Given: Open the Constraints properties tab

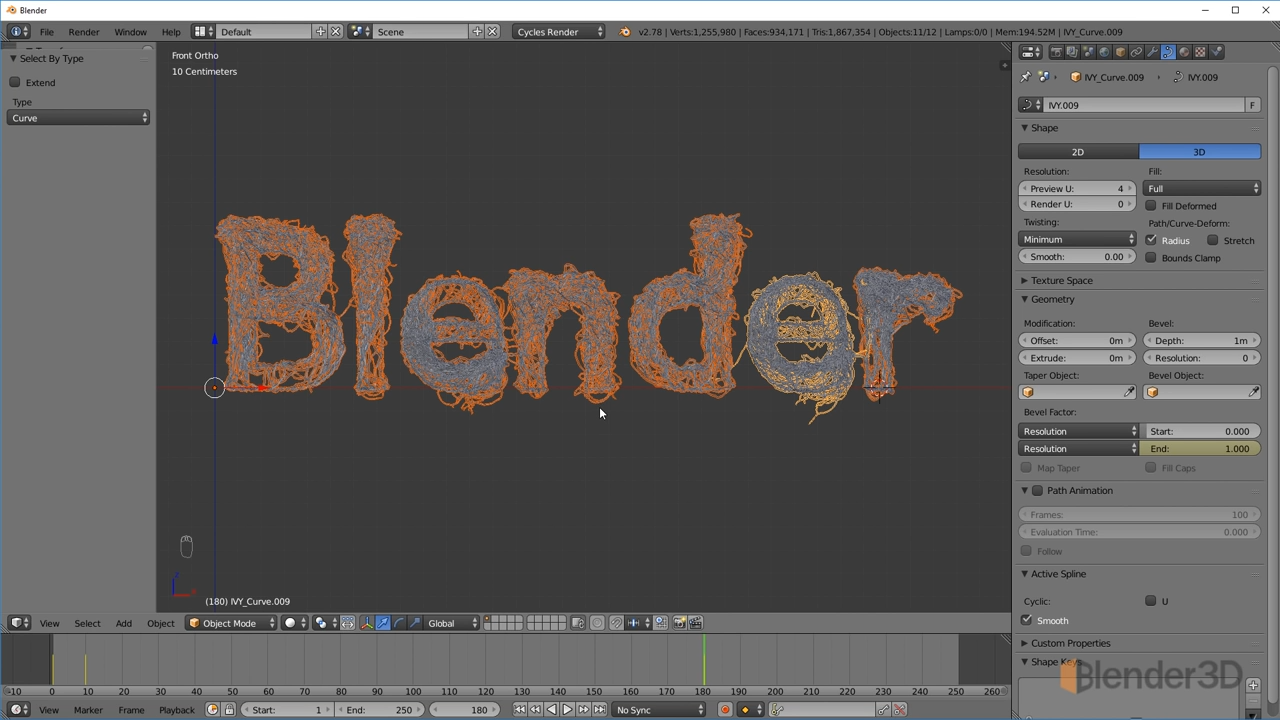Looking at the screenshot, I should pos(1136,52).
